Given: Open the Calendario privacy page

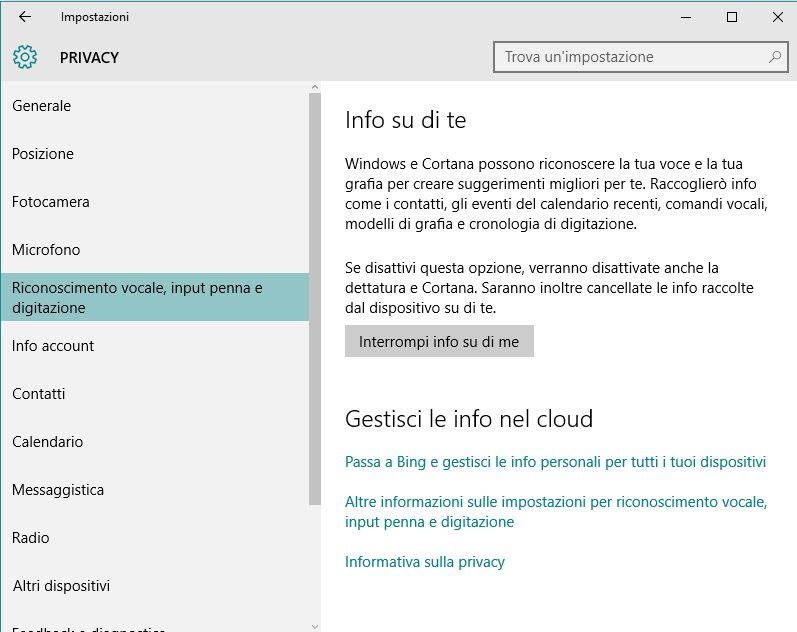Looking at the screenshot, I should (48, 442).
